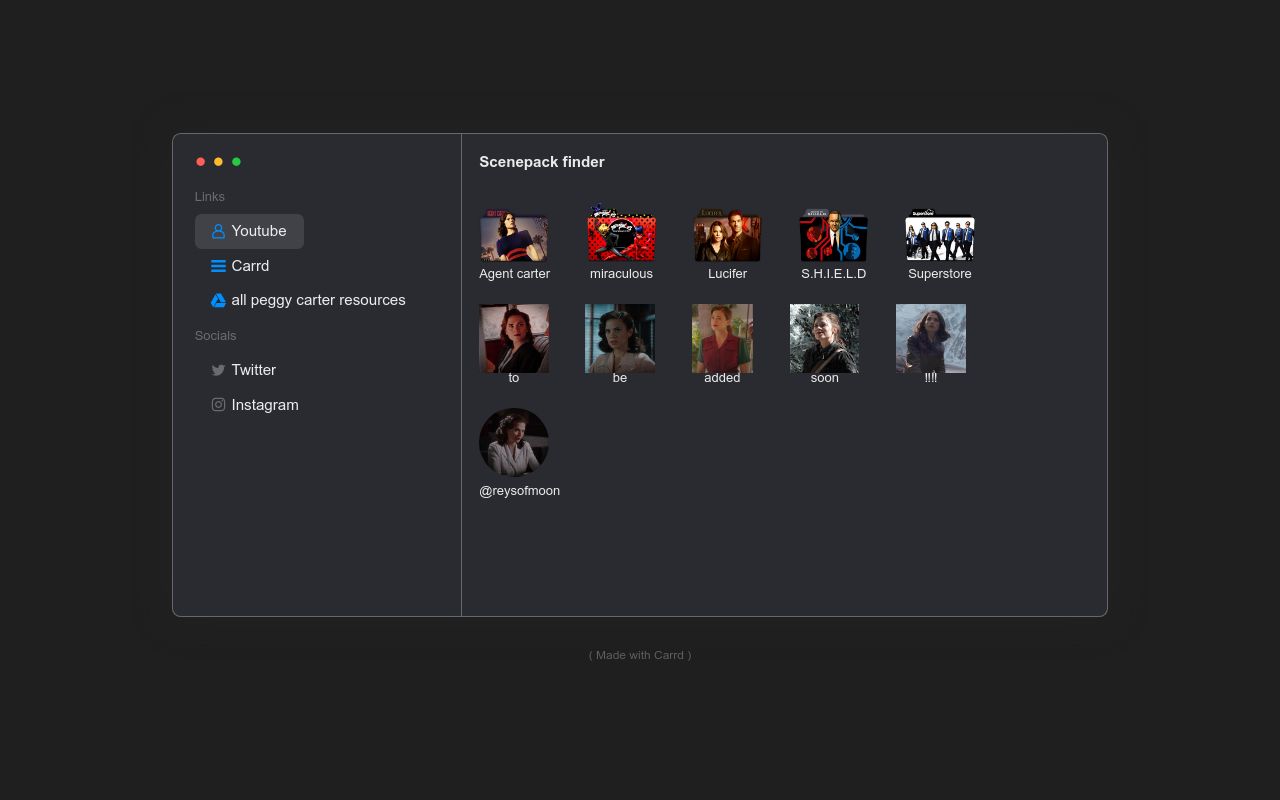The image size is (1280, 800).
Task: Click the red close window dot
Action: point(201,162)
